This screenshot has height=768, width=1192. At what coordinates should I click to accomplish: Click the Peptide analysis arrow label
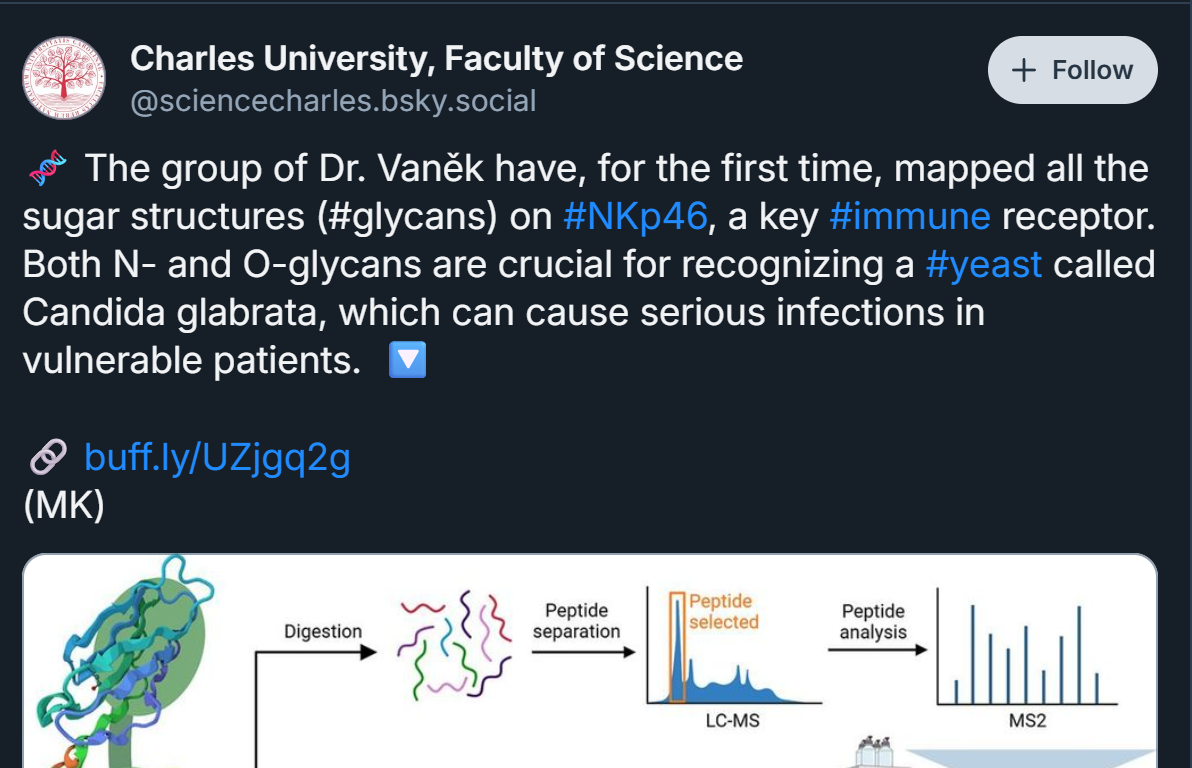click(873, 622)
